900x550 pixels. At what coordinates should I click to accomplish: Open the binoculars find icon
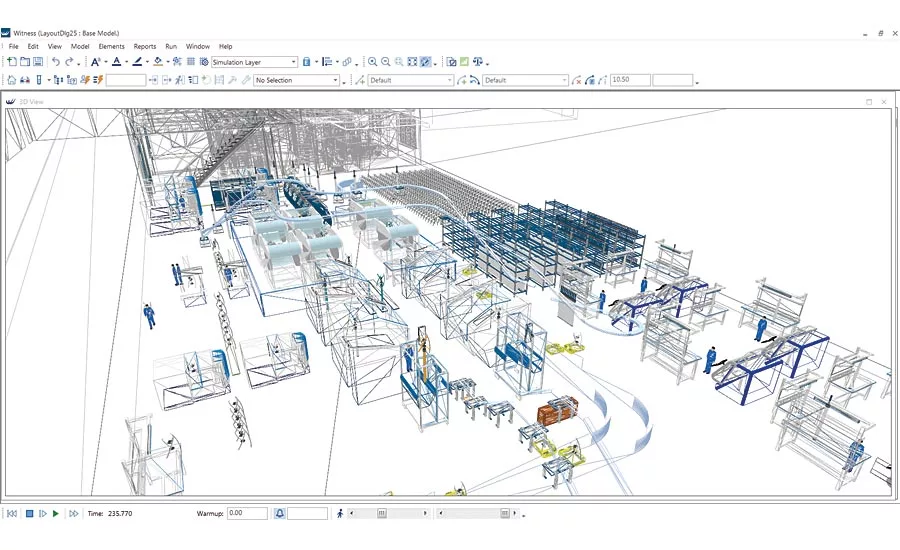[x=25, y=80]
